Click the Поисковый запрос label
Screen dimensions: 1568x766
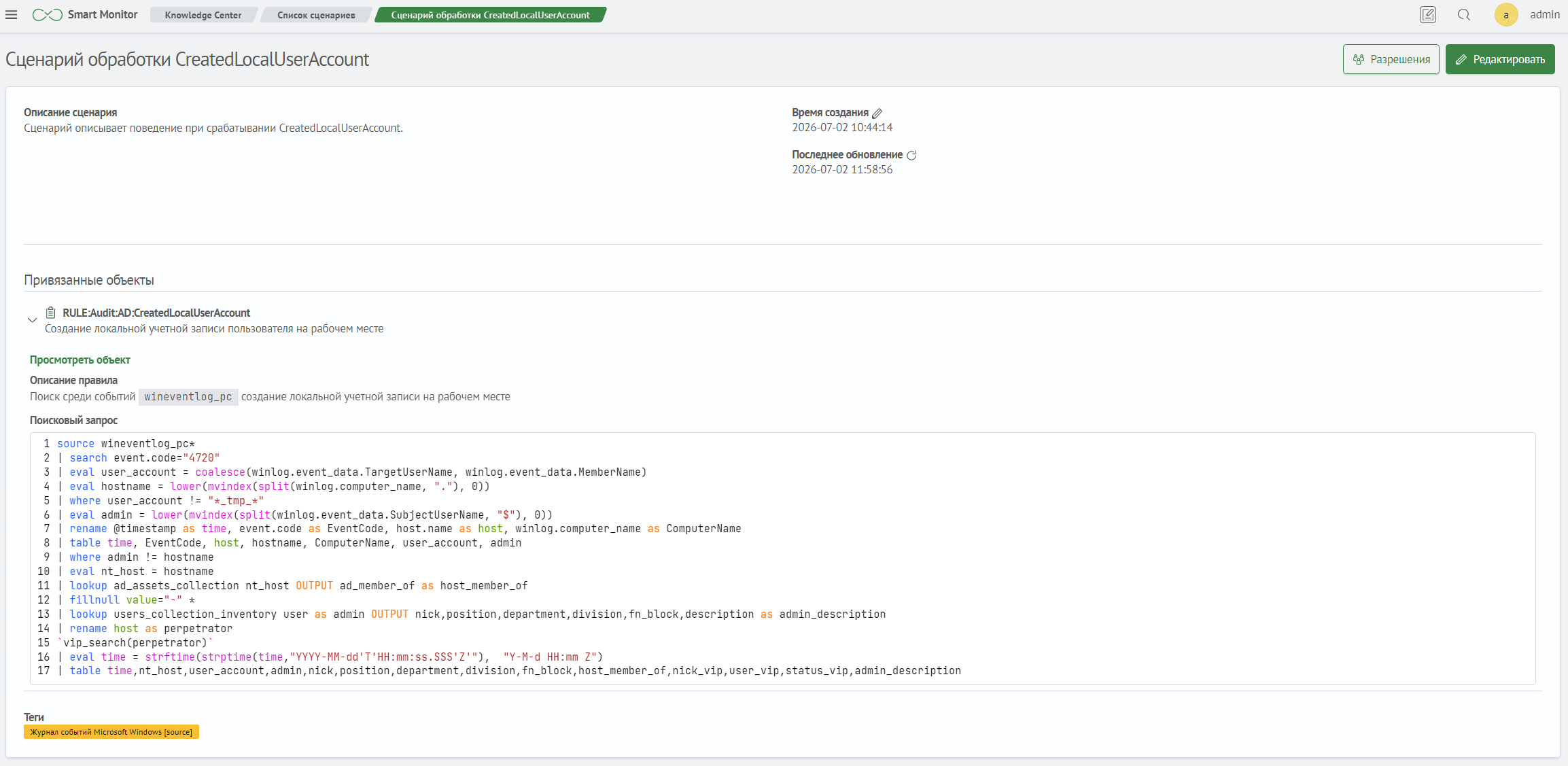73,421
